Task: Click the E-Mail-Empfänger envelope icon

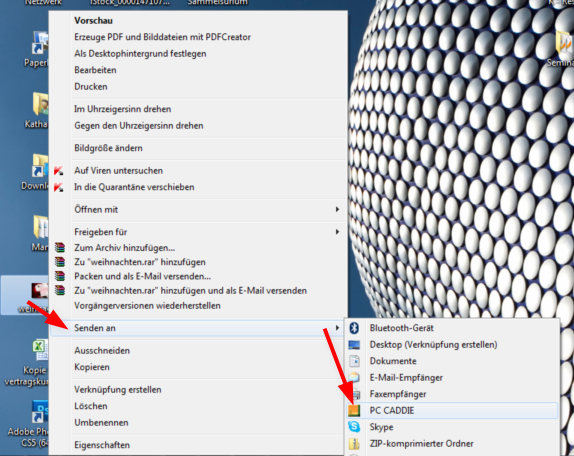Action: [354, 377]
